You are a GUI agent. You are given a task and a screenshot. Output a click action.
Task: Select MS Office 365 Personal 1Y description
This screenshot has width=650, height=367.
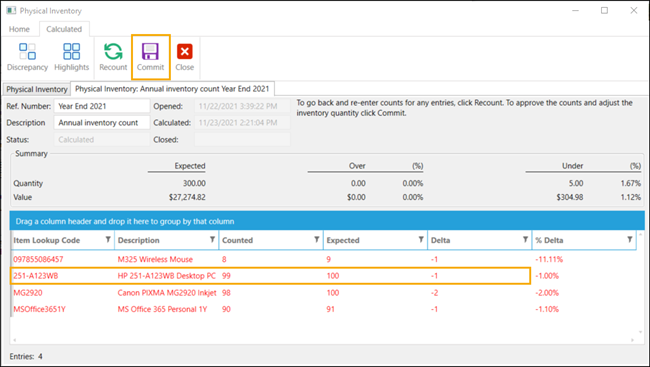coord(162,309)
